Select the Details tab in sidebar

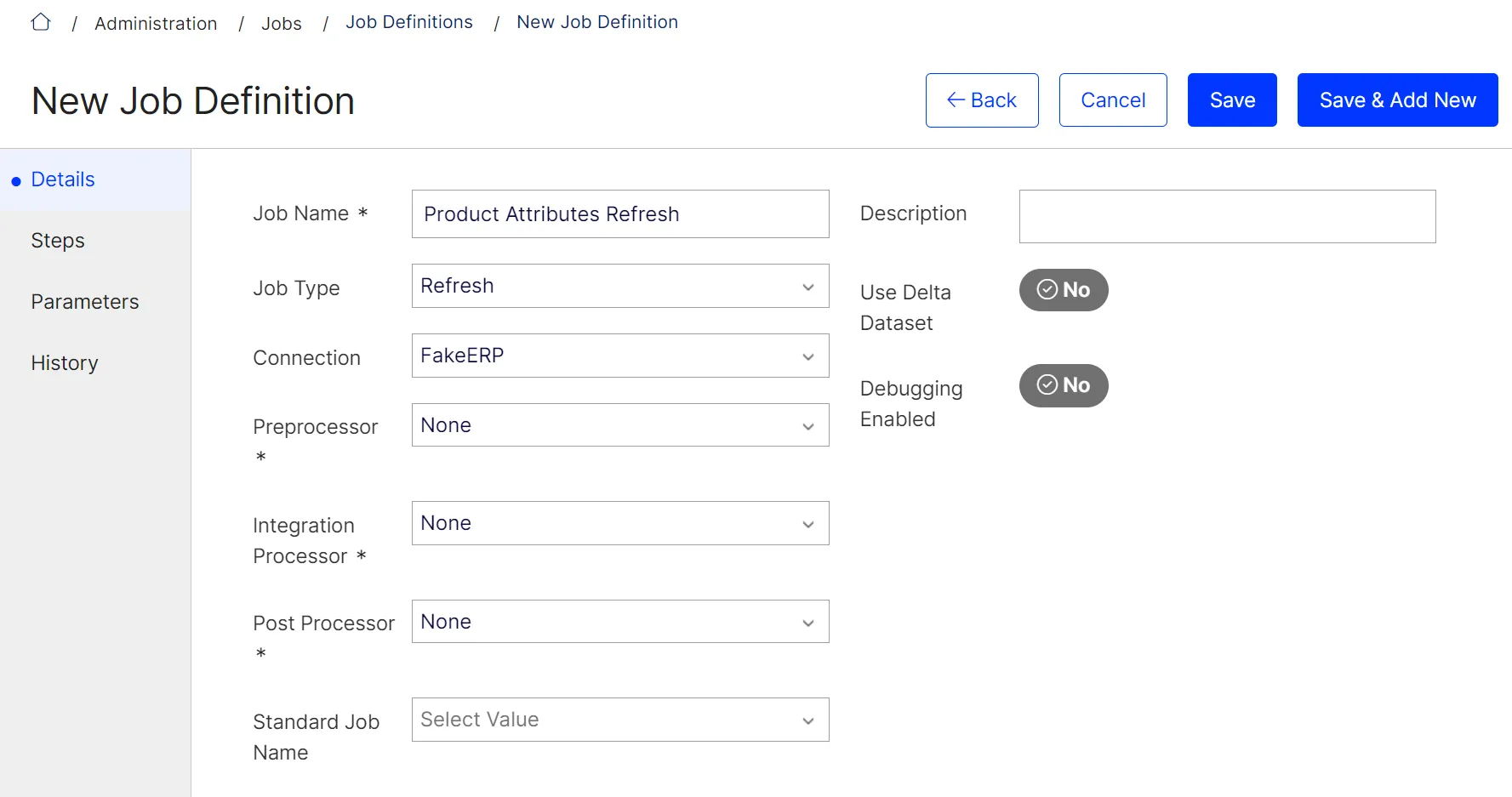[95, 179]
